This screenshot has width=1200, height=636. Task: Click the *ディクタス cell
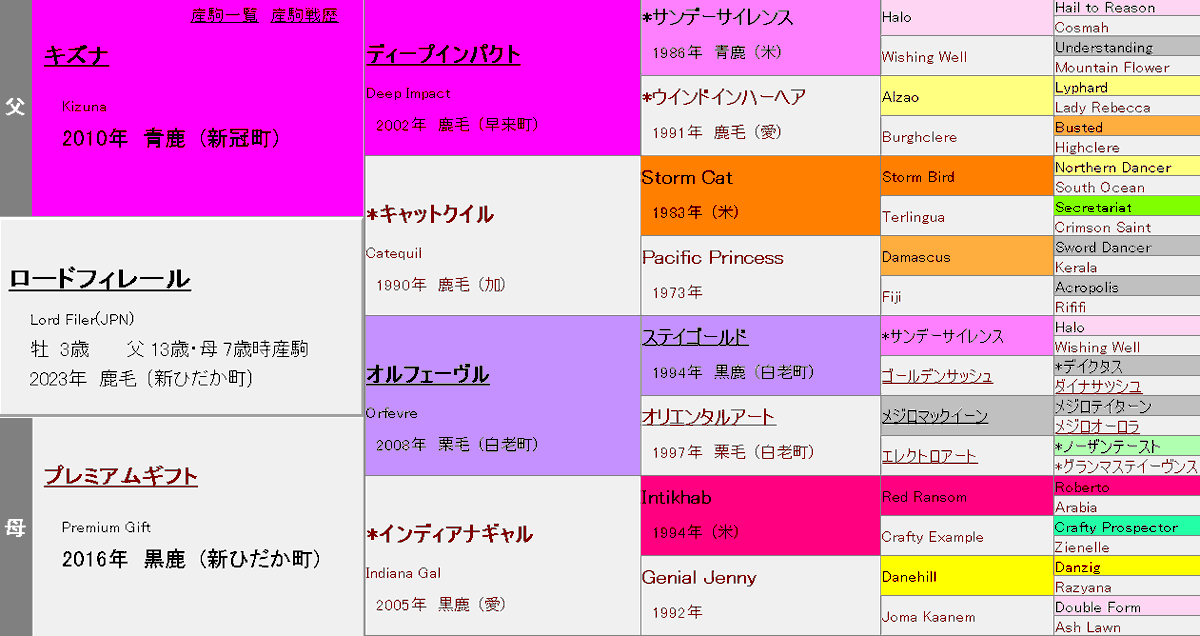coord(1127,367)
